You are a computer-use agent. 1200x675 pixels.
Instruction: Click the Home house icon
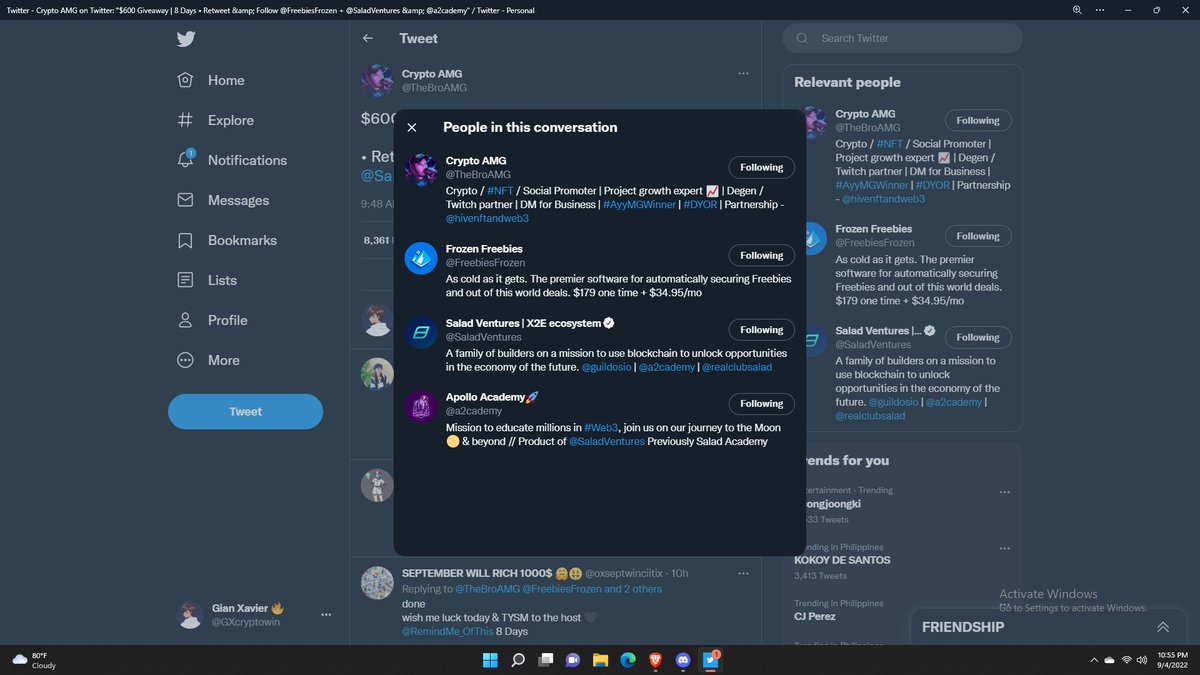pos(185,80)
